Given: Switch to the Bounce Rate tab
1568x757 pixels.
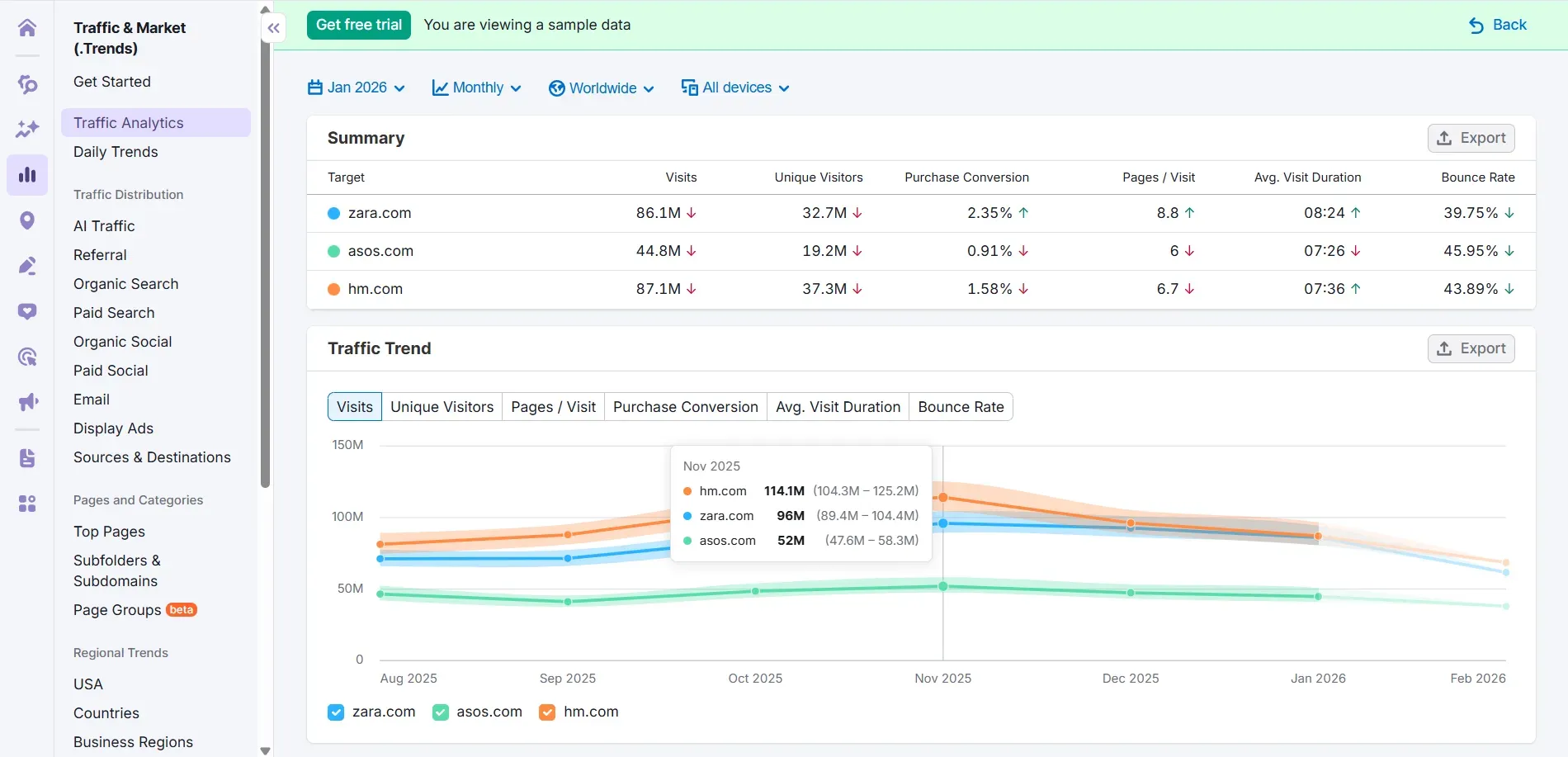Looking at the screenshot, I should coord(961,406).
